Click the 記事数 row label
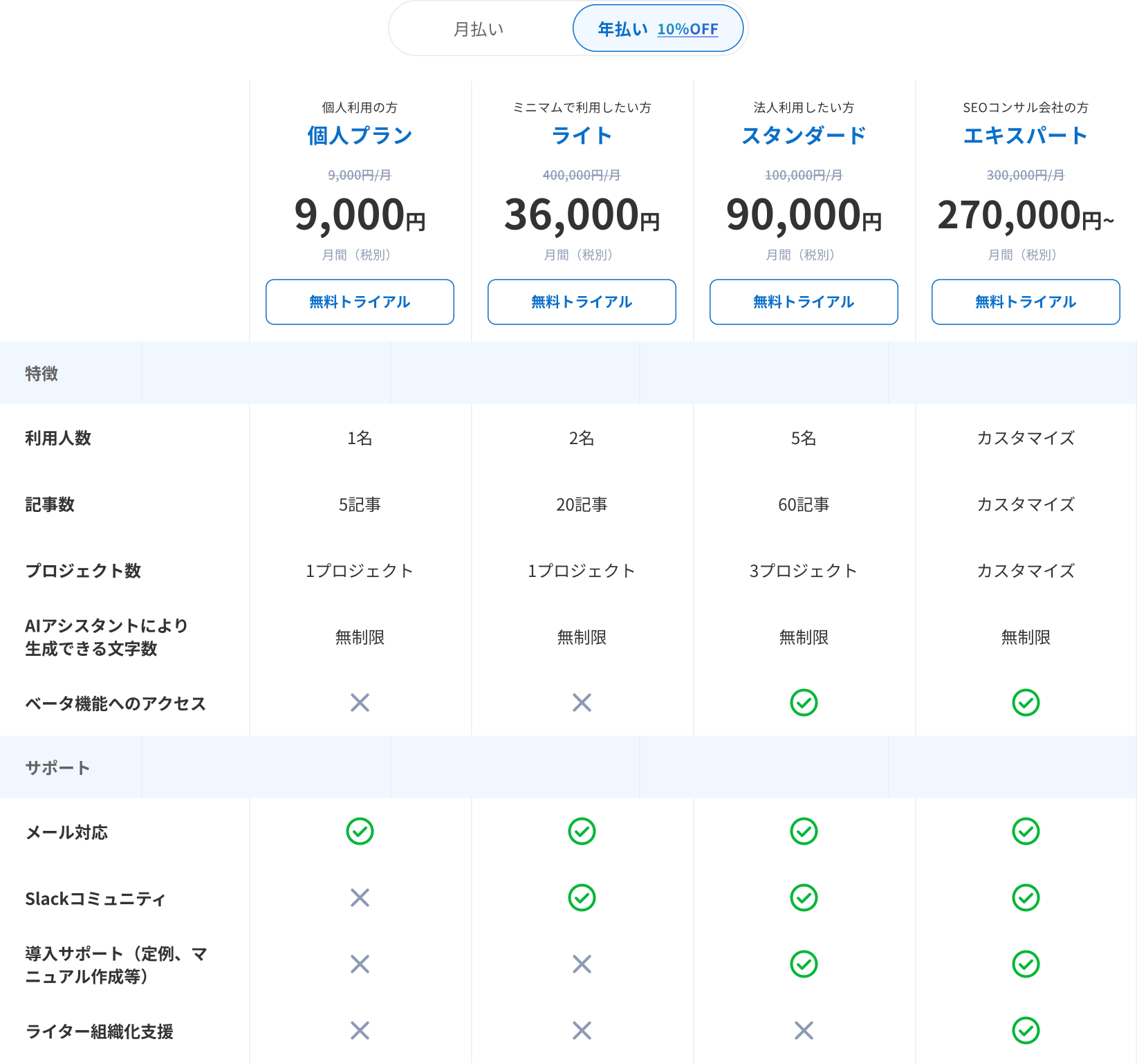Viewport: 1137px width, 1064px height. (50, 505)
